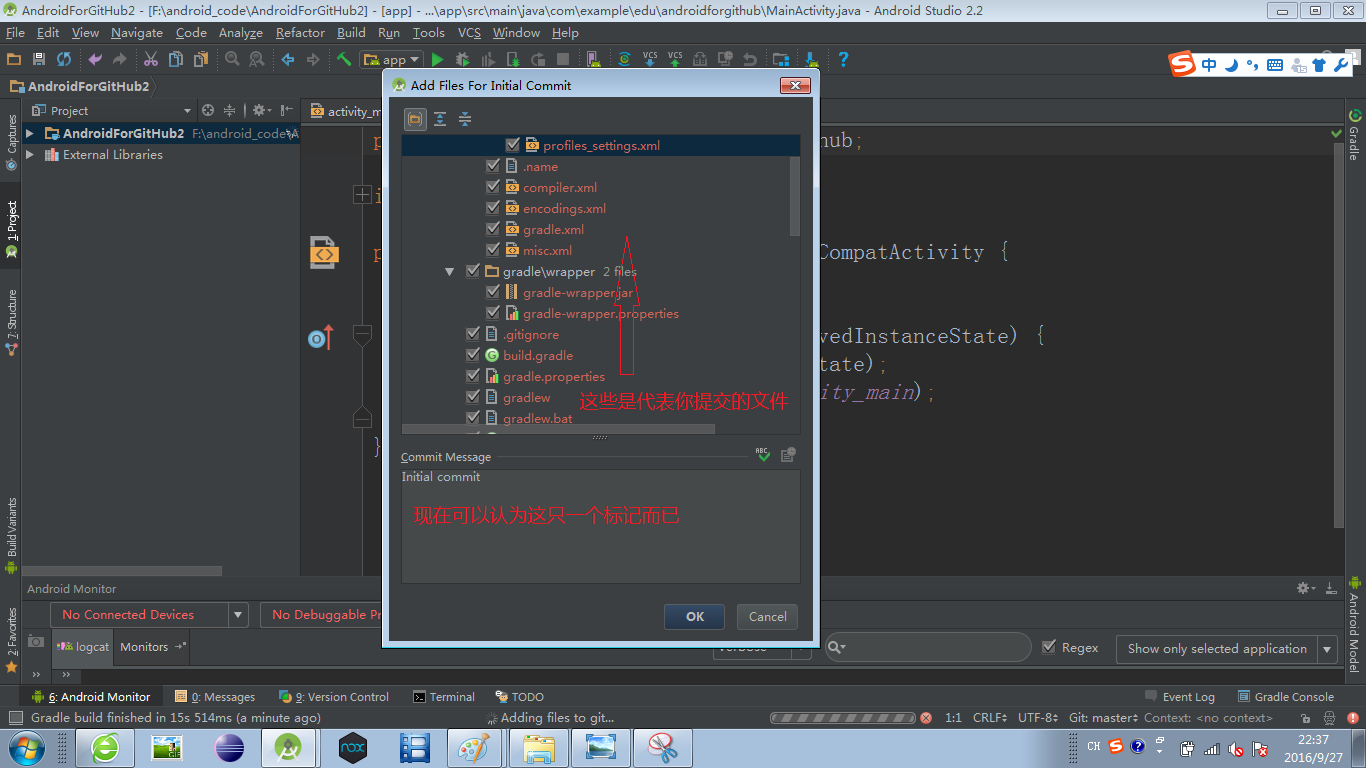The width and height of the screenshot is (1366, 768).
Task: Open the Event Log panel
Action: [x=1179, y=696]
